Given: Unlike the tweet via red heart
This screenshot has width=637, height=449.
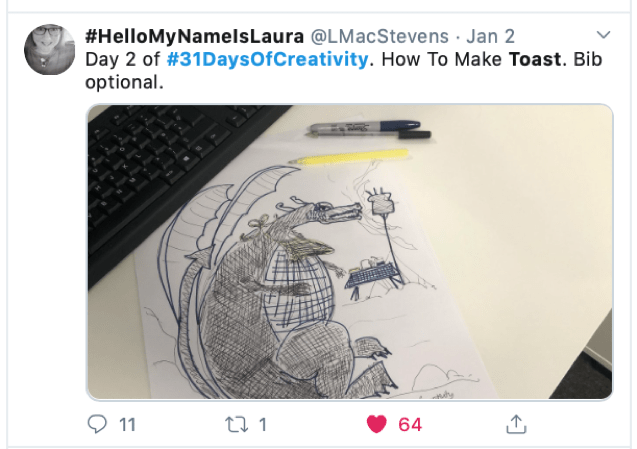Looking at the screenshot, I should (377, 425).
